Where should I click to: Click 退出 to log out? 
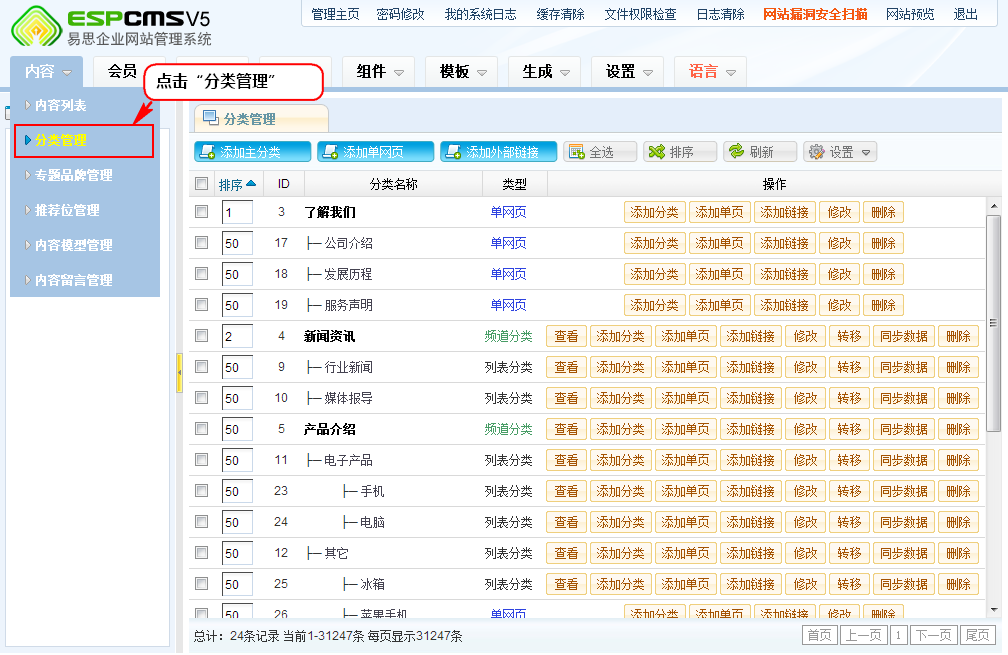pyautogui.click(x=966, y=14)
